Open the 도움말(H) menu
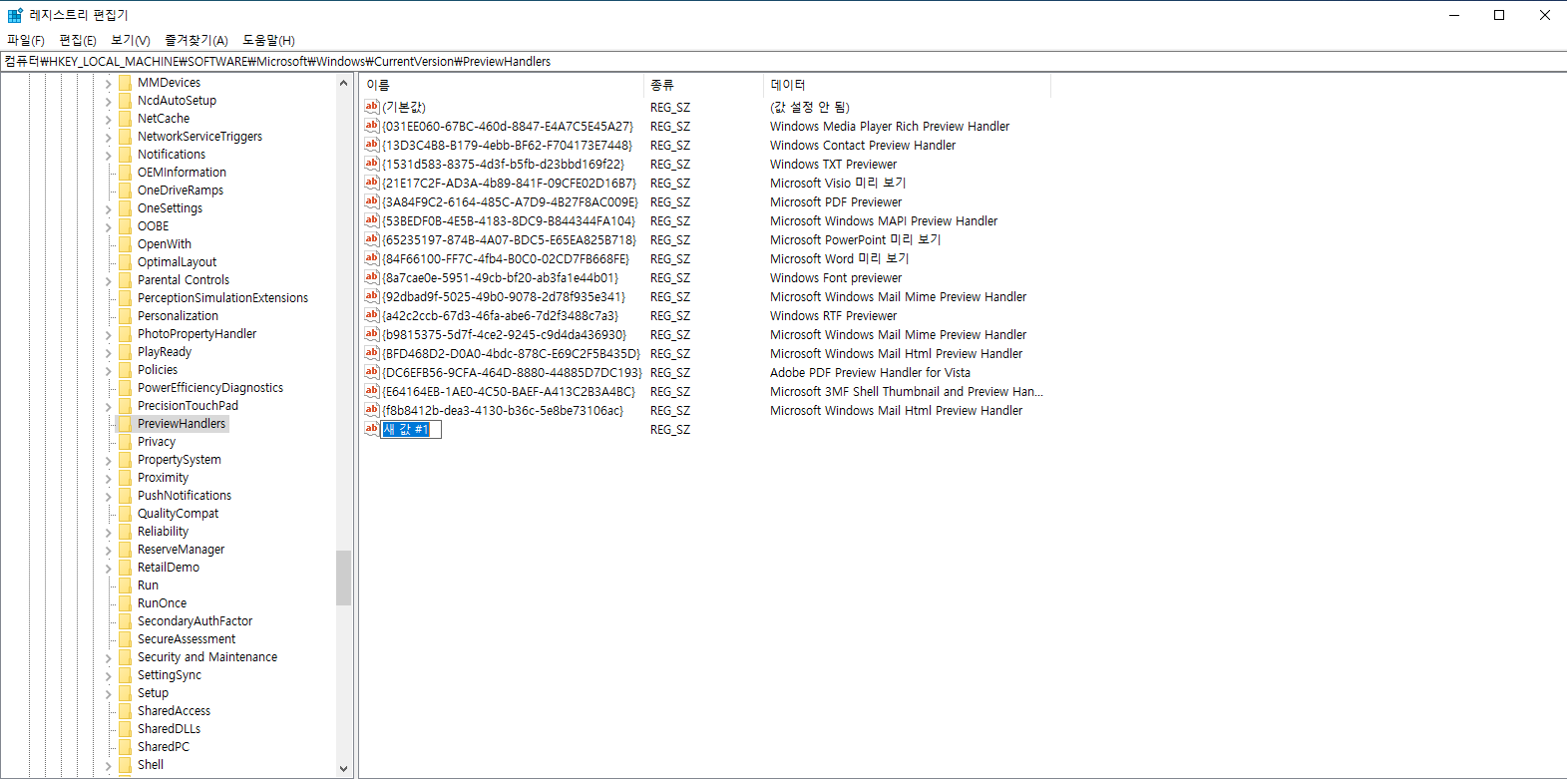This screenshot has height=780, width=1568. click(268, 40)
